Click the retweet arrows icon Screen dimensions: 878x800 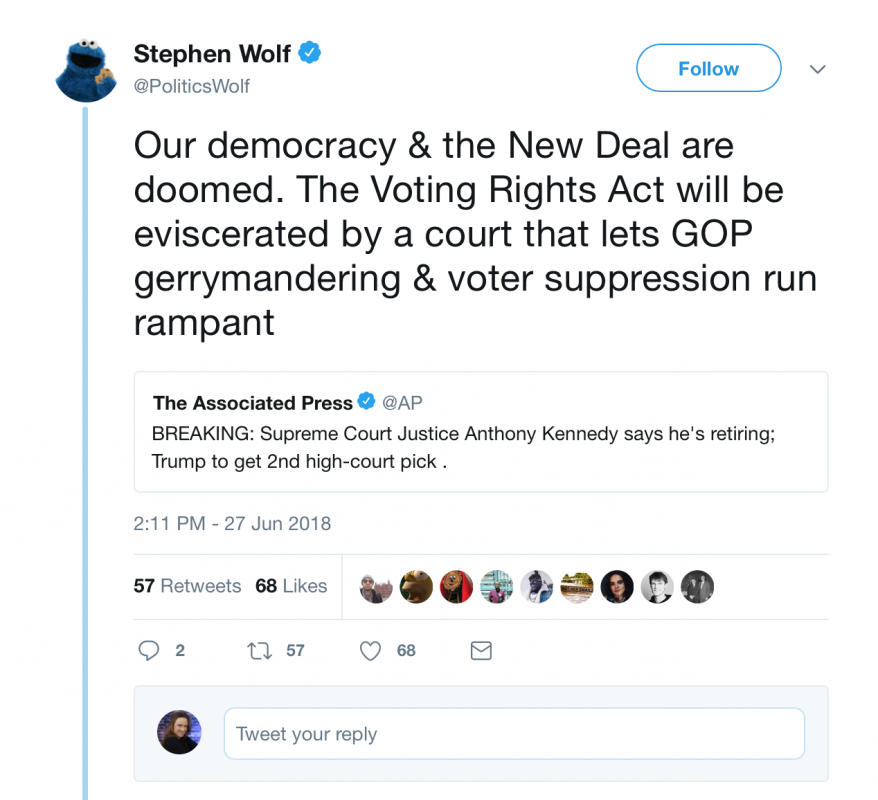[x=260, y=650]
